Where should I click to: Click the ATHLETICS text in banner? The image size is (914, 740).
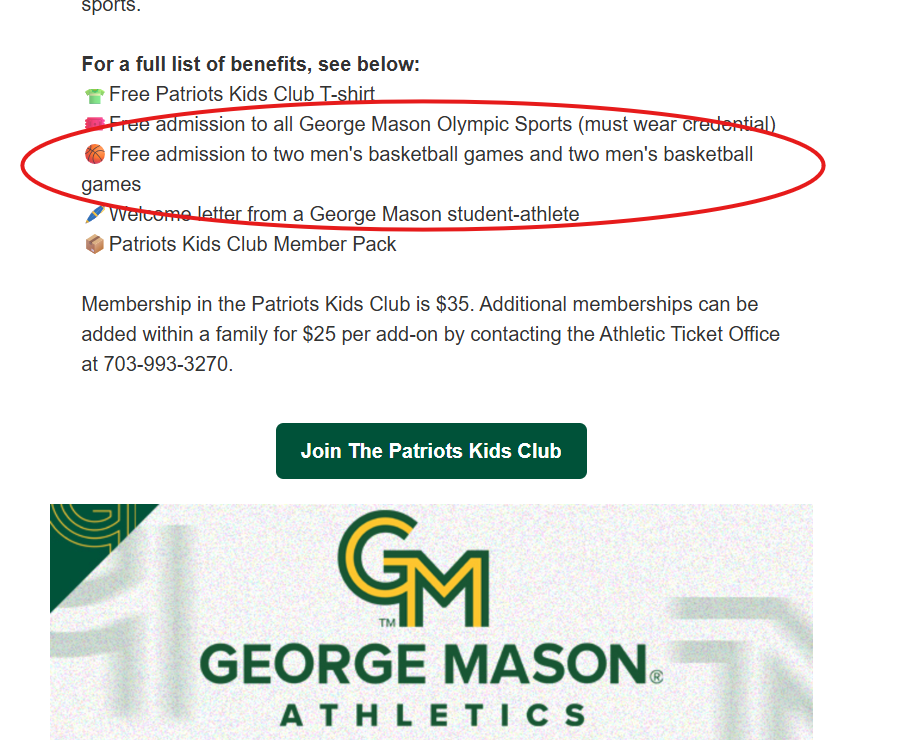point(433,716)
